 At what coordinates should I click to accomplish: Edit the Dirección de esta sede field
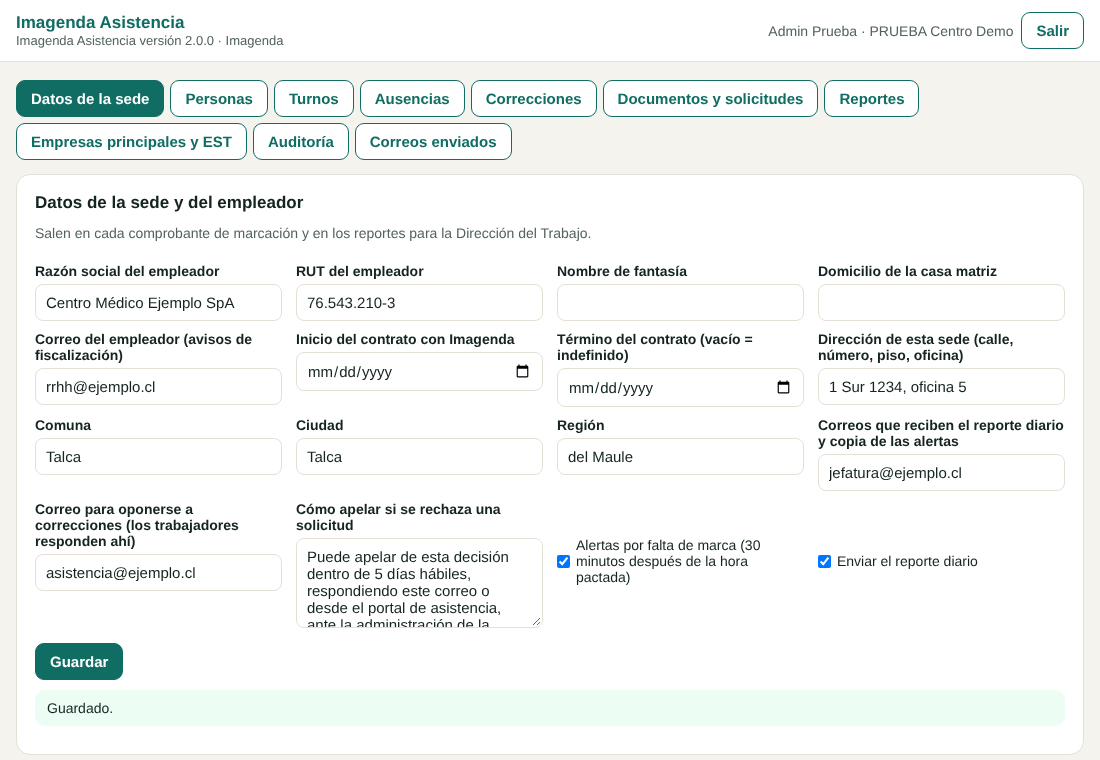941,387
